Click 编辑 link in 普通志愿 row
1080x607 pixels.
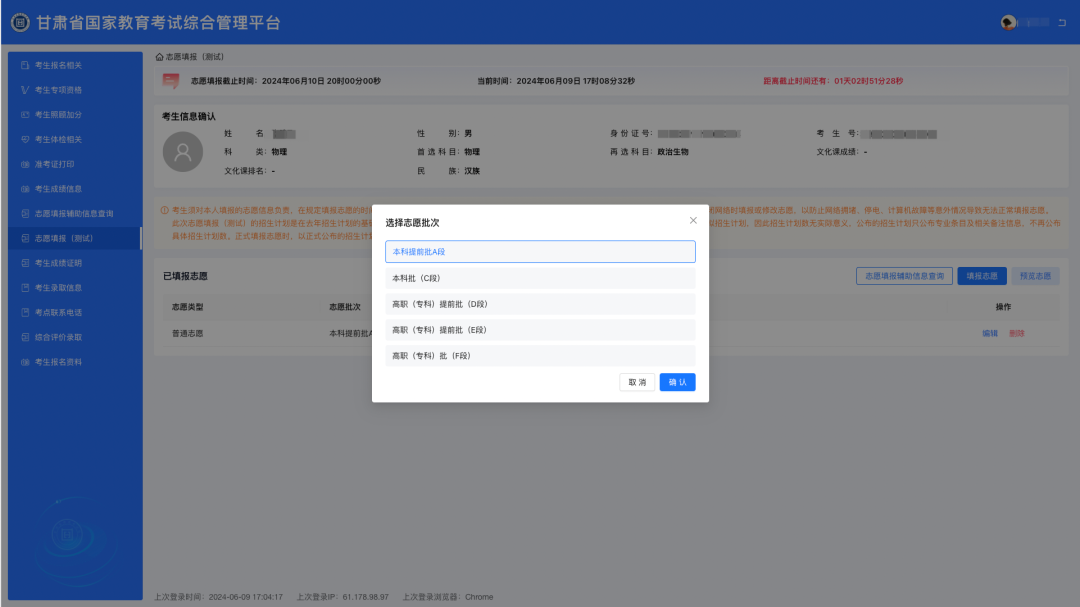(x=990, y=333)
